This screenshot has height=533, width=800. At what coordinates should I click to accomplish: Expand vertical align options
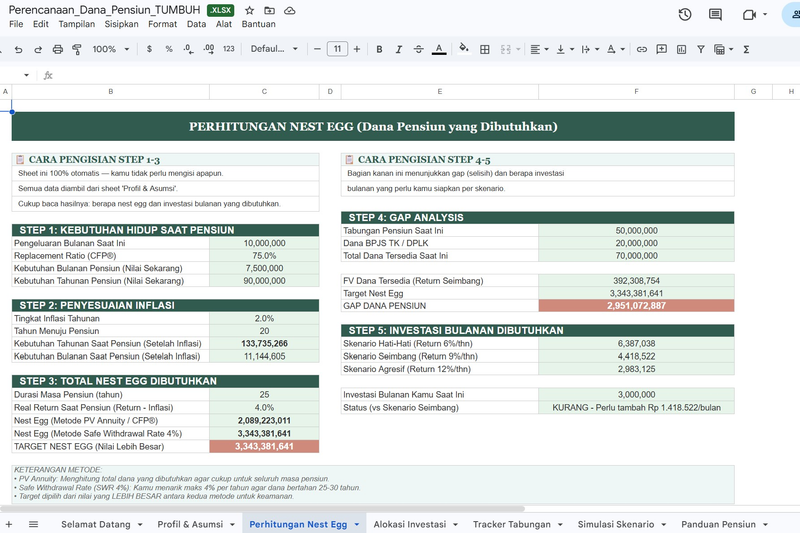[x=572, y=49]
